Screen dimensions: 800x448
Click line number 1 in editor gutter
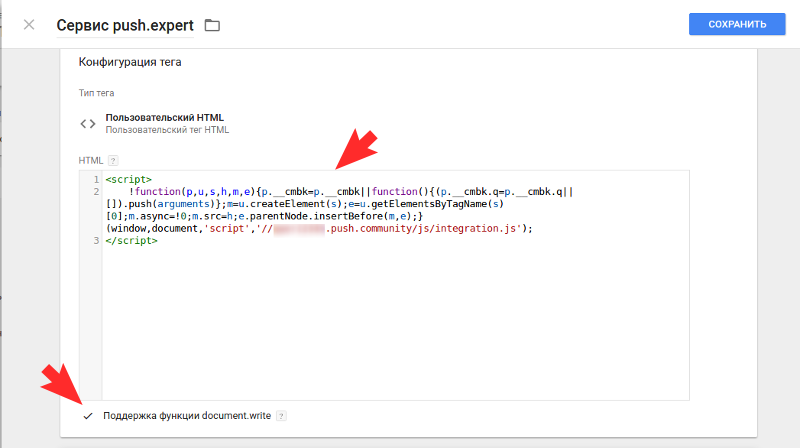pos(96,180)
